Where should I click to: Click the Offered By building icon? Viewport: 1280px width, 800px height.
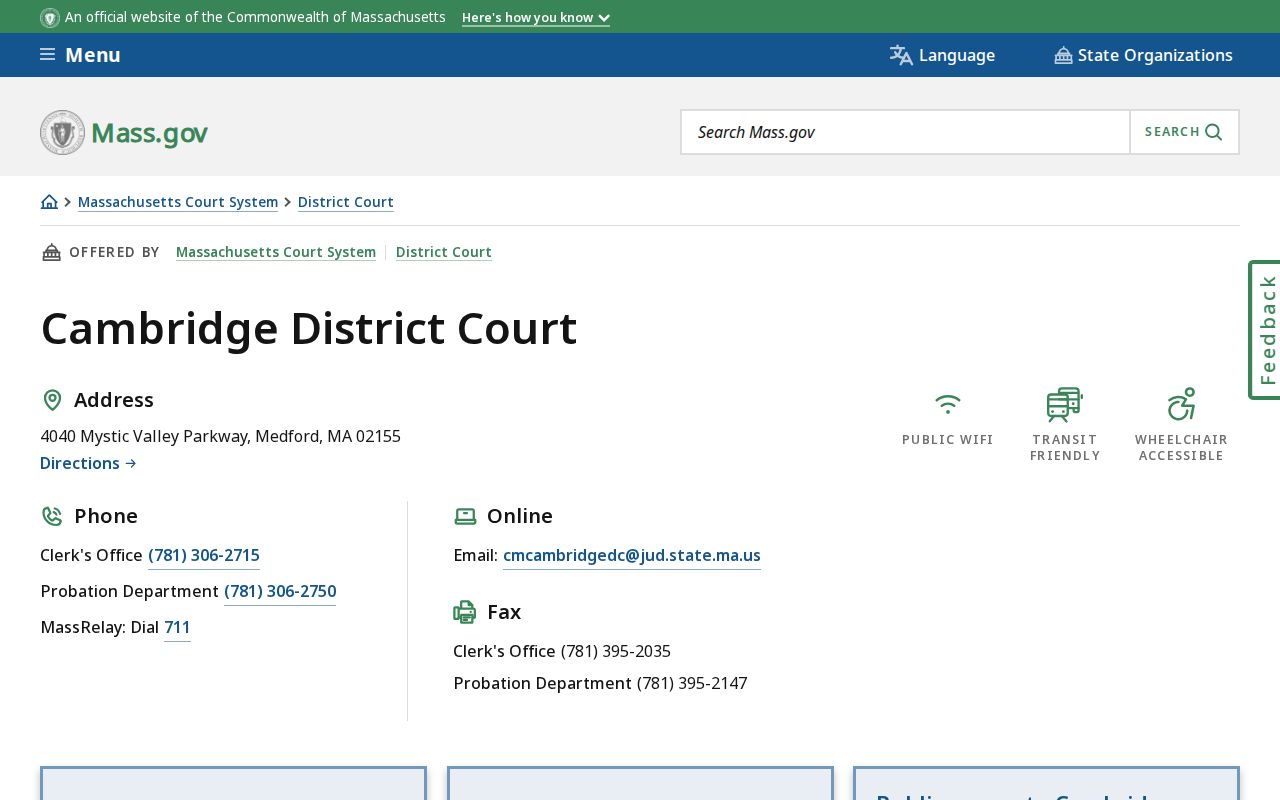tap(51, 252)
